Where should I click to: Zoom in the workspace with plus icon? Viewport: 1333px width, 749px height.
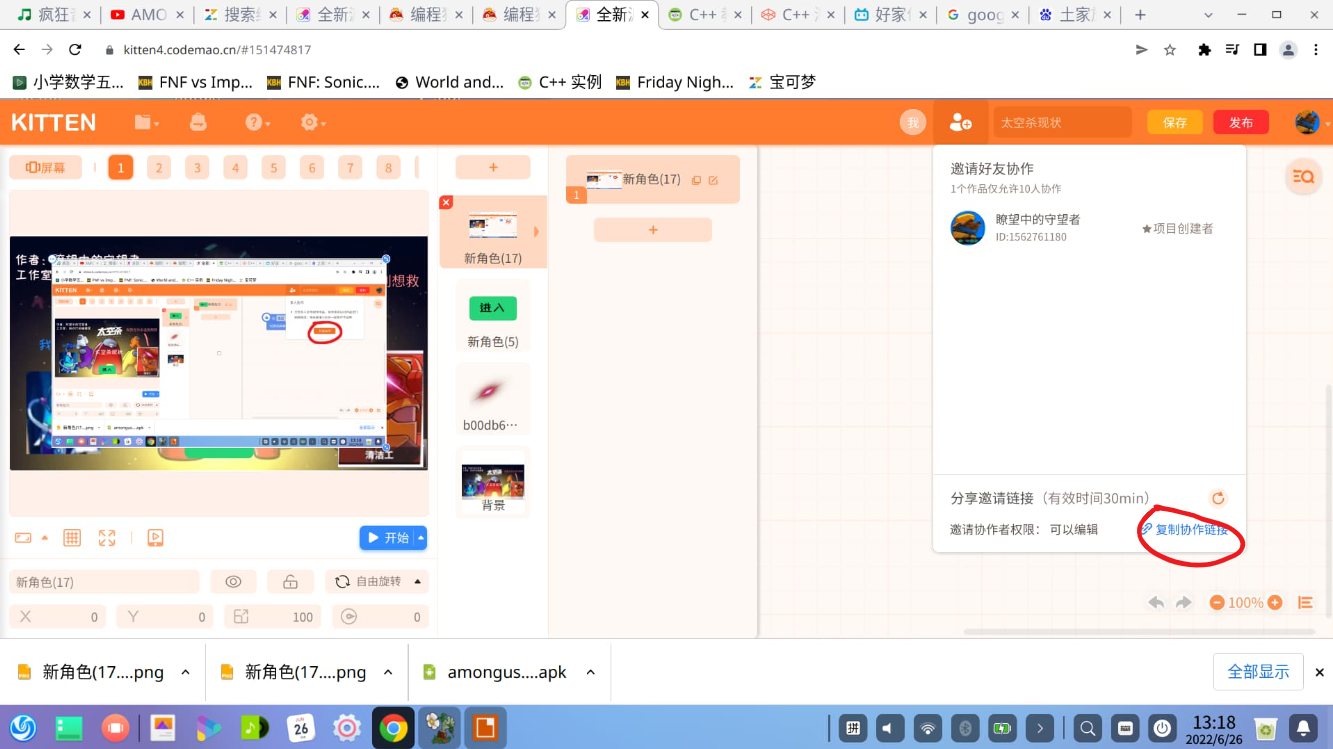(x=1275, y=602)
